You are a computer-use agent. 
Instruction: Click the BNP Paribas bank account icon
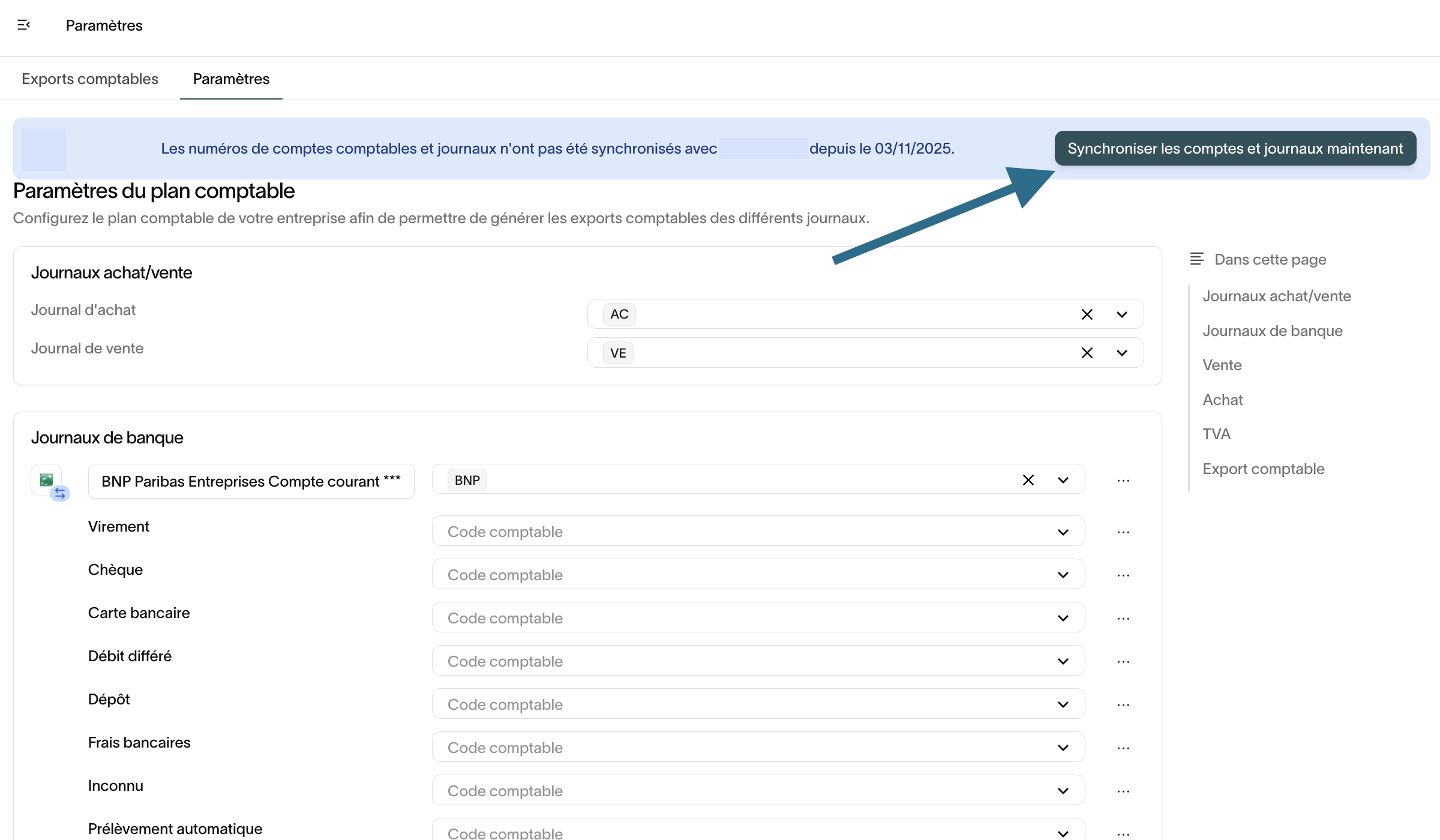pyautogui.click(x=47, y=480)
